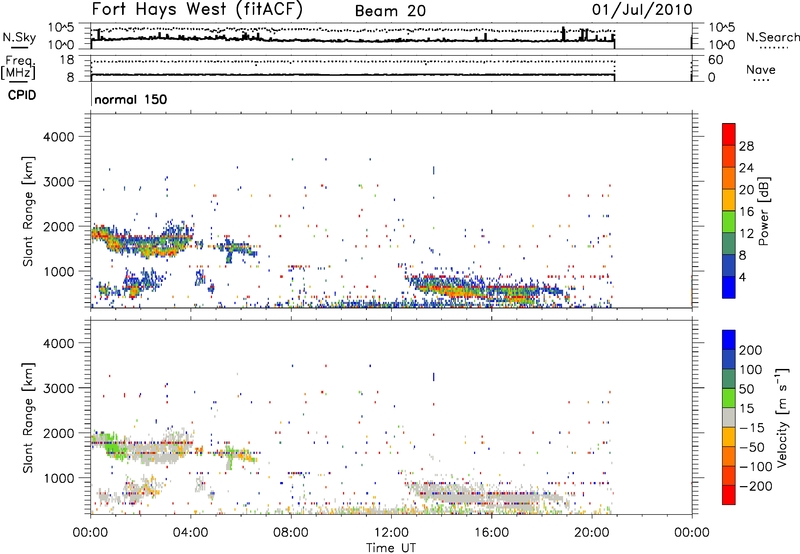This screenshot has height=554, width=800.
Task: Click the '28' Power color bar value
Action: coord(746,146)
